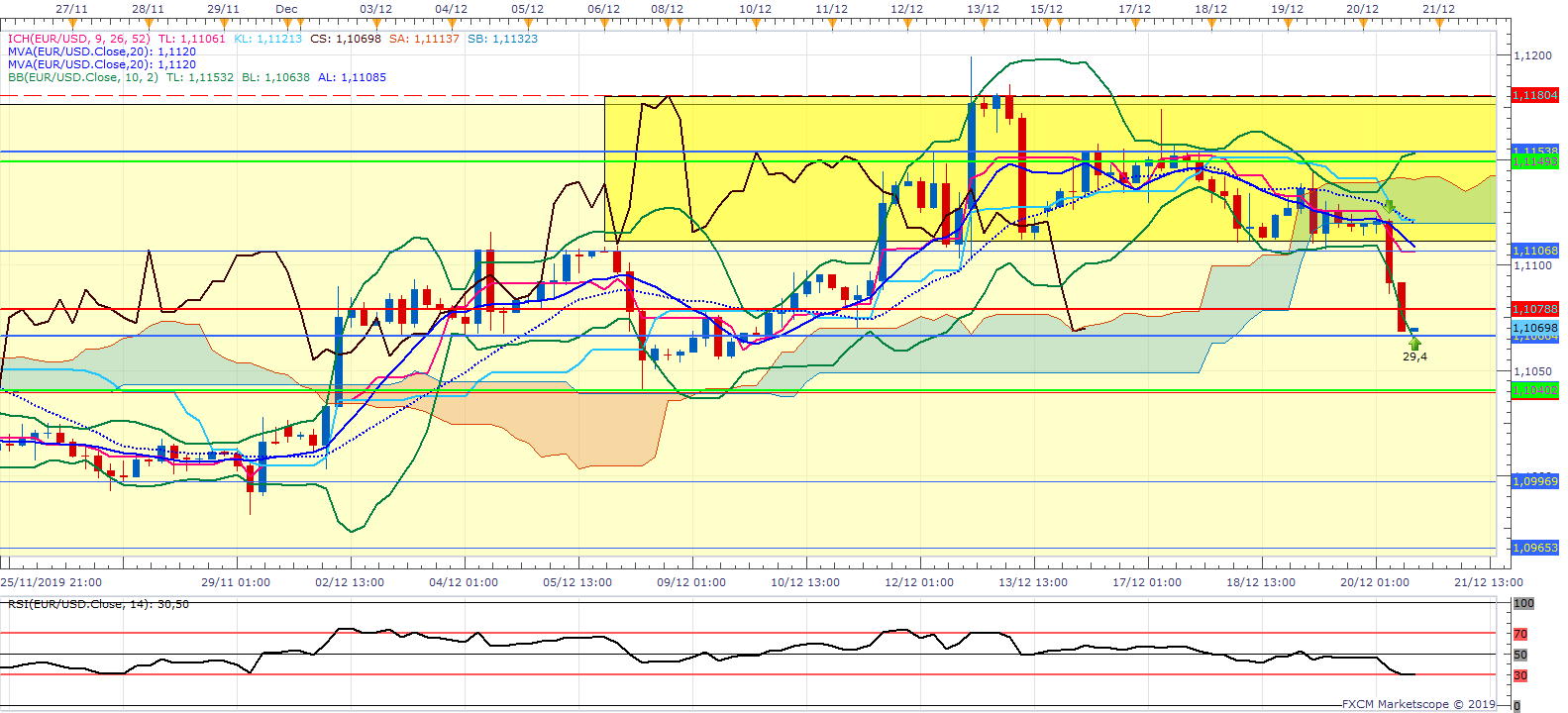Select the blue 1,11068 price label
This screenshot has height=713, width=1568.
point(1535,251)
